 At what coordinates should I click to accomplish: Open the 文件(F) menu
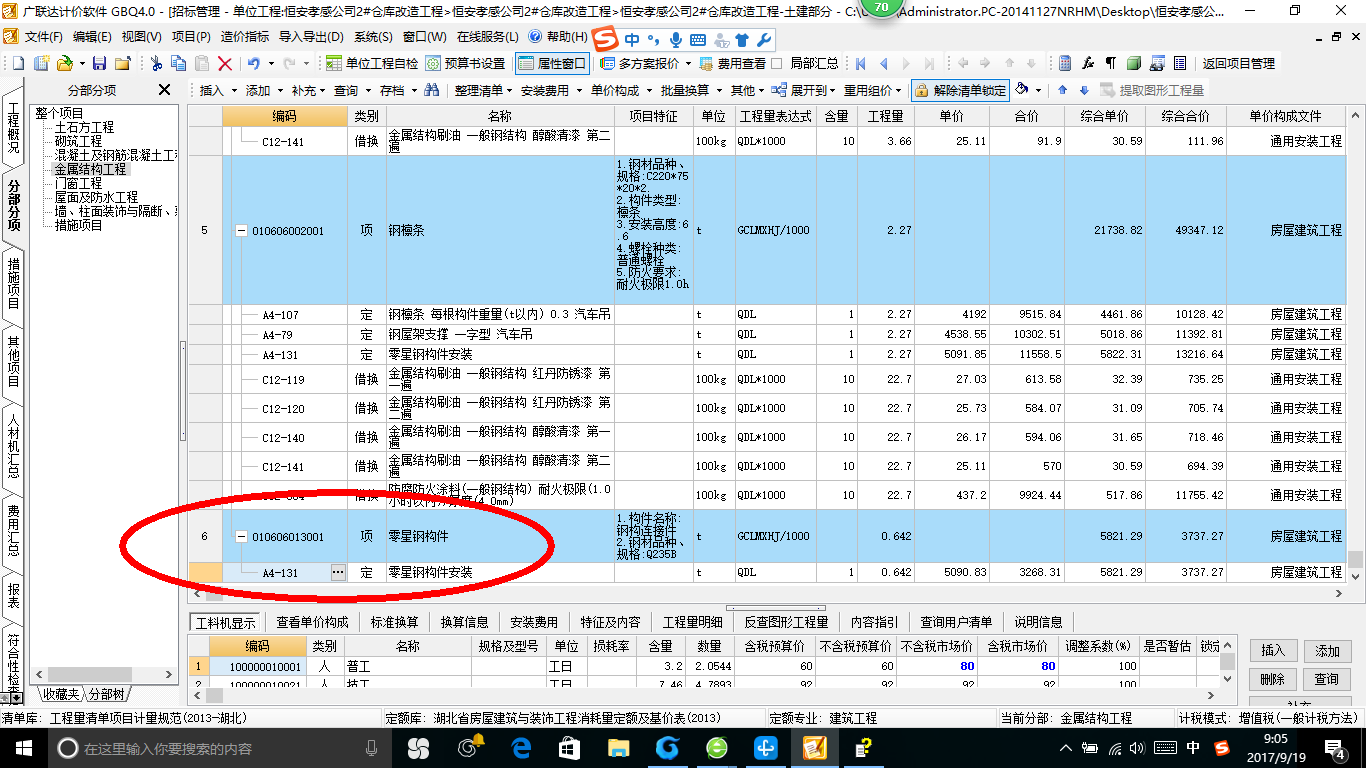(x=43, y=36)
